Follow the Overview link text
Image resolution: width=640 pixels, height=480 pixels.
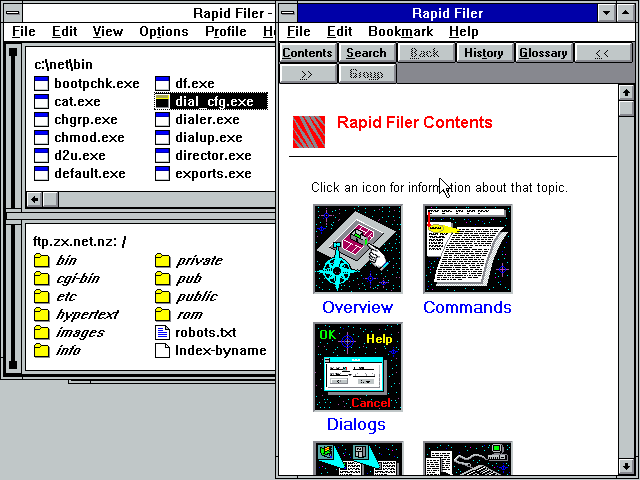pyautogui.click(x=358, y=307)
